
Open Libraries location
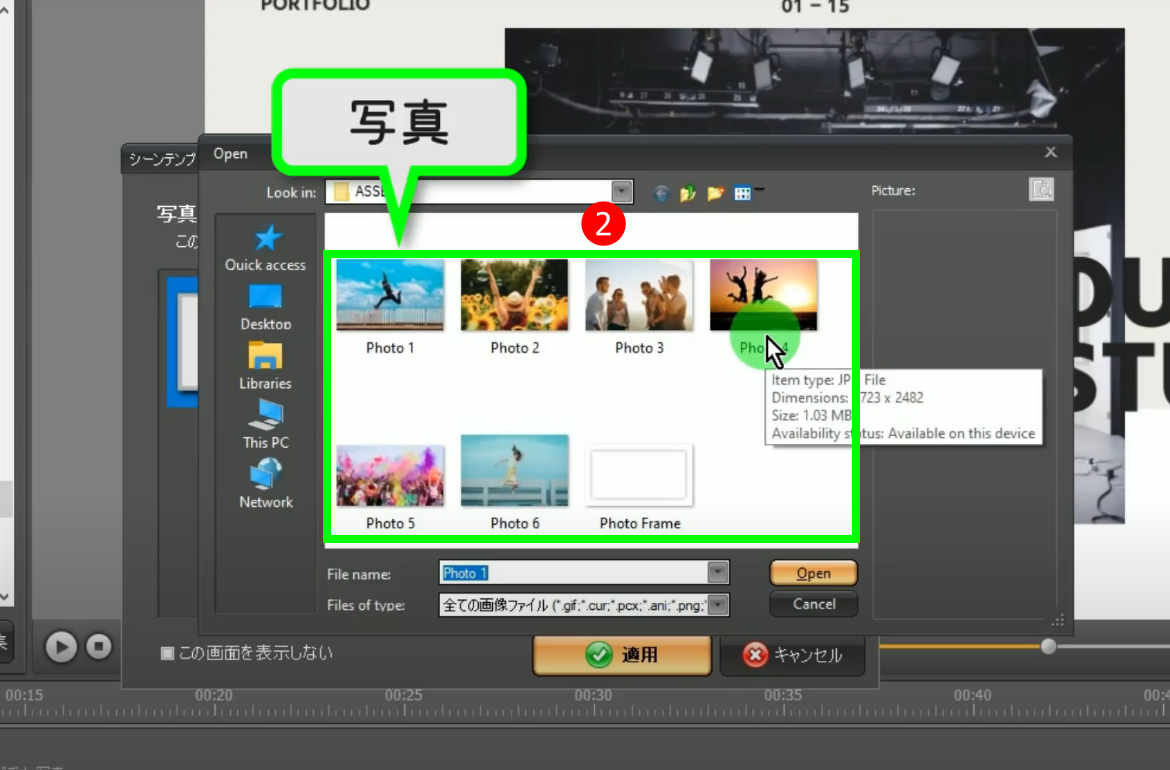pyautogui.click(x=265, y=366)
